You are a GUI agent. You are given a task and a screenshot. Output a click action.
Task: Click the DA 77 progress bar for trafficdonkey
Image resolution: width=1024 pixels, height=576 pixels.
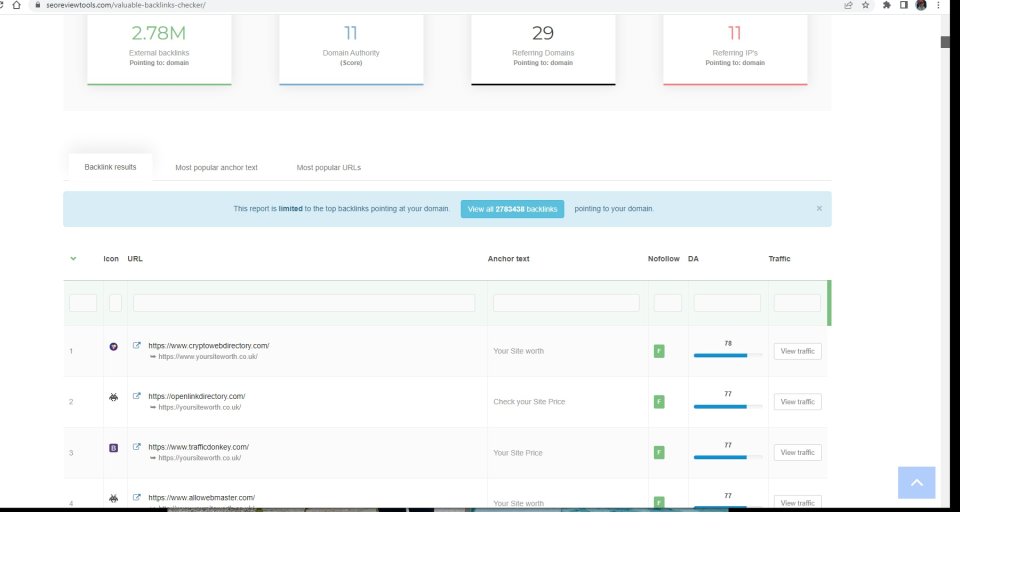(x=728, y=457)
